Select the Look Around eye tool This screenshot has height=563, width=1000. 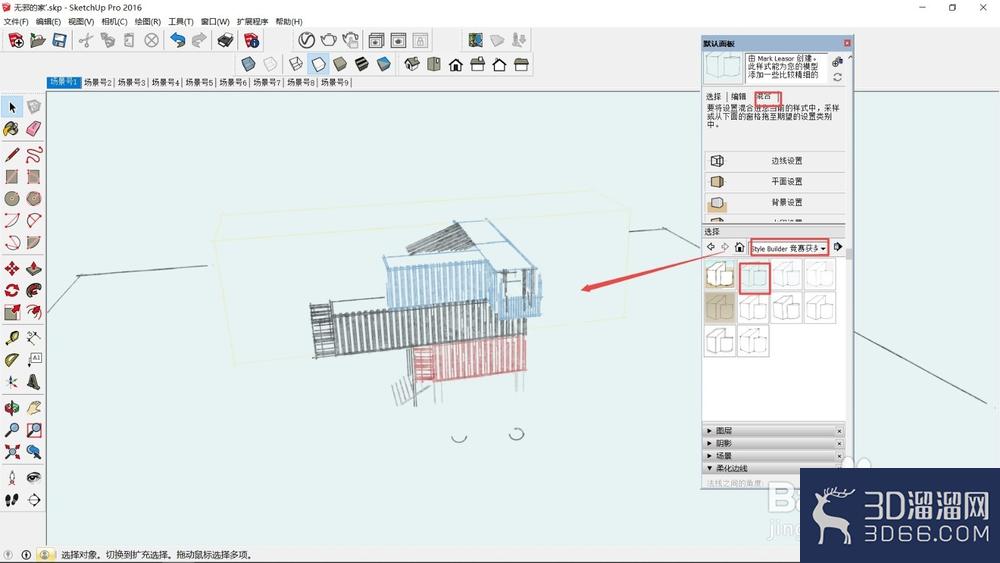(34, 478)
